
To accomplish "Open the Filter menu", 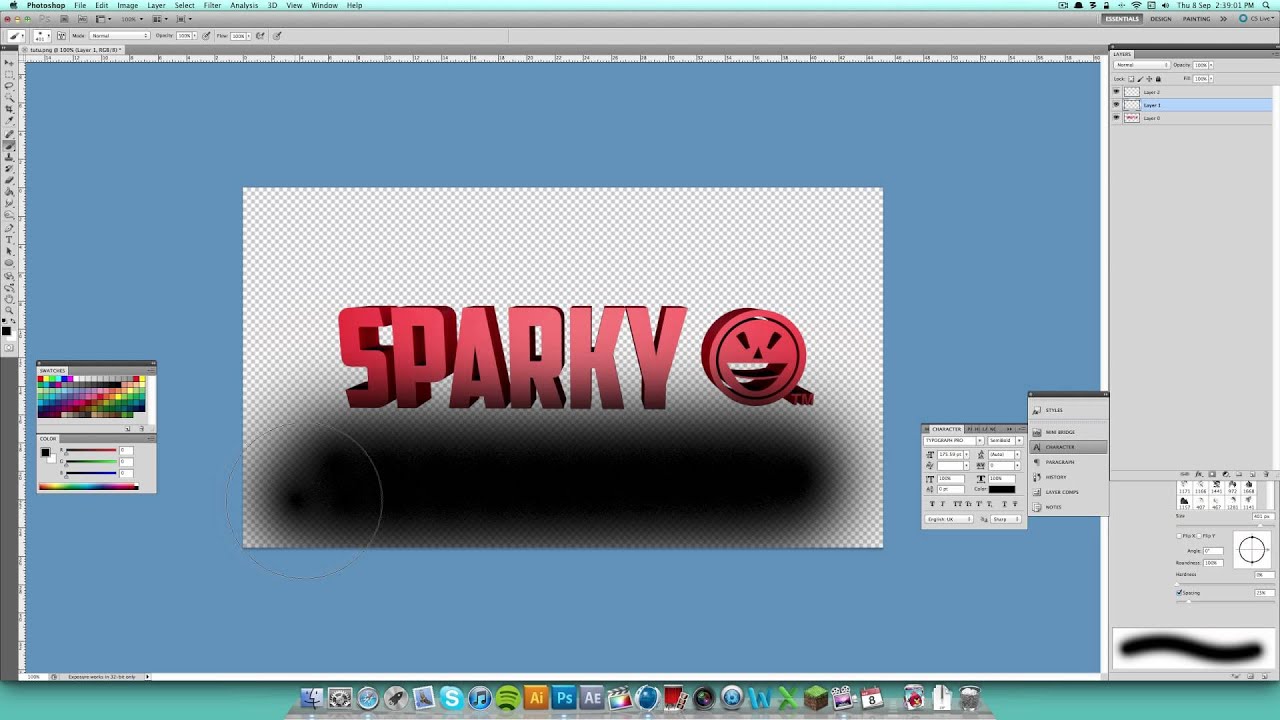I will coord(212,5).
